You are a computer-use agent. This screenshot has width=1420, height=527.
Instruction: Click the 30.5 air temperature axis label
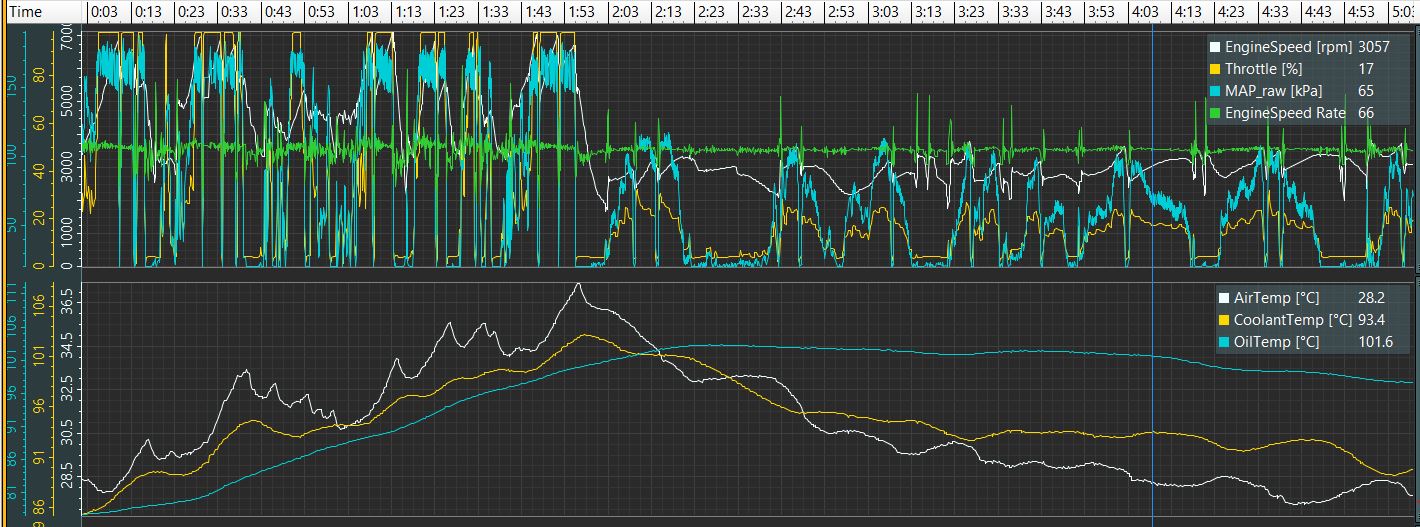[x=66, y=431]
